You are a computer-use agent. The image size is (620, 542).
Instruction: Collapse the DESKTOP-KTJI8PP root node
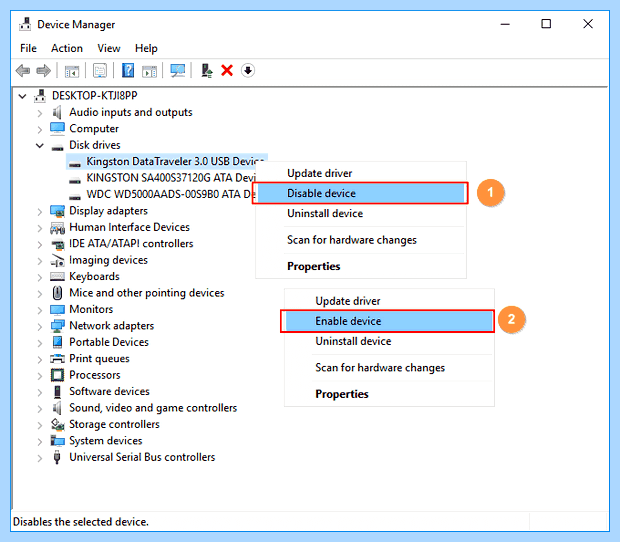point(23,96)
